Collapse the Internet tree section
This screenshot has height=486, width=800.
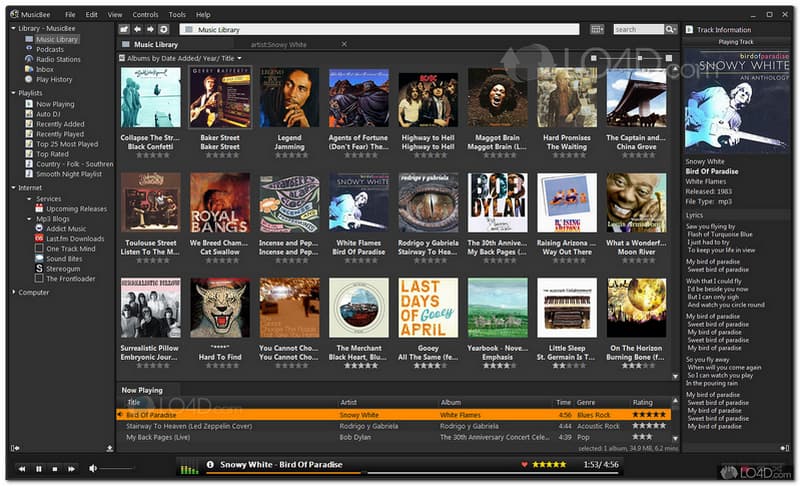pos(13,188)
